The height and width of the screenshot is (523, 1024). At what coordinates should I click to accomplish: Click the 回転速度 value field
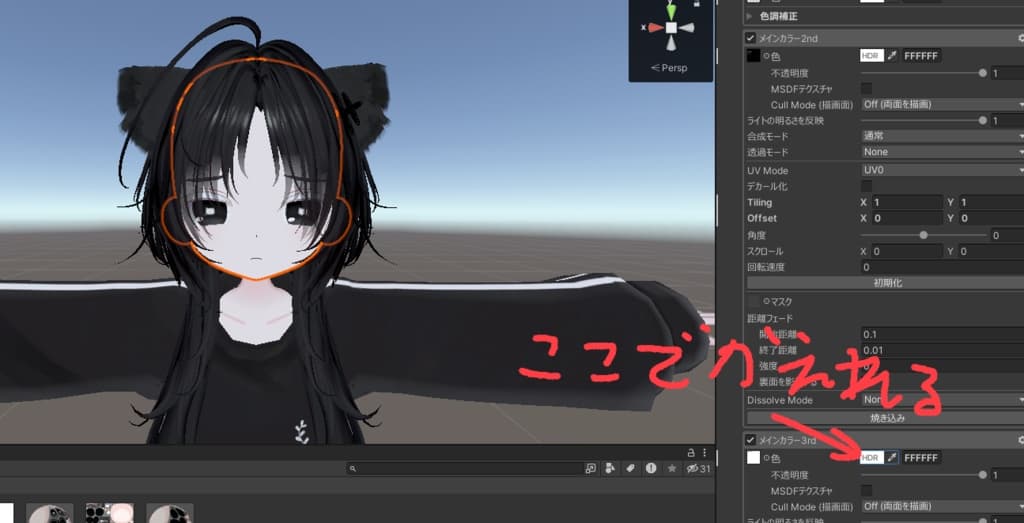coord(942,267)
